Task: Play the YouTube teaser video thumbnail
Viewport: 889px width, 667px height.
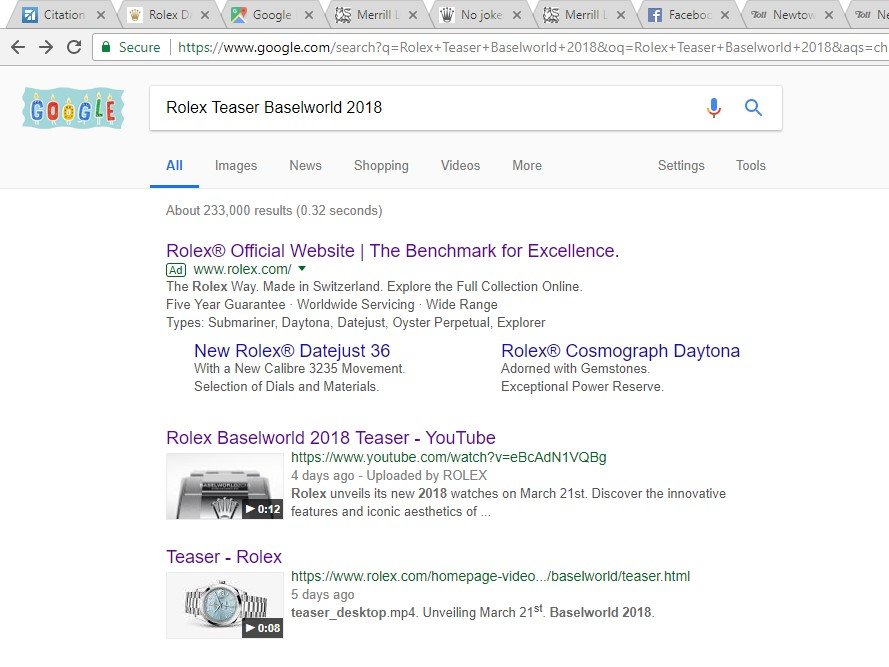Action: (225, 486)
